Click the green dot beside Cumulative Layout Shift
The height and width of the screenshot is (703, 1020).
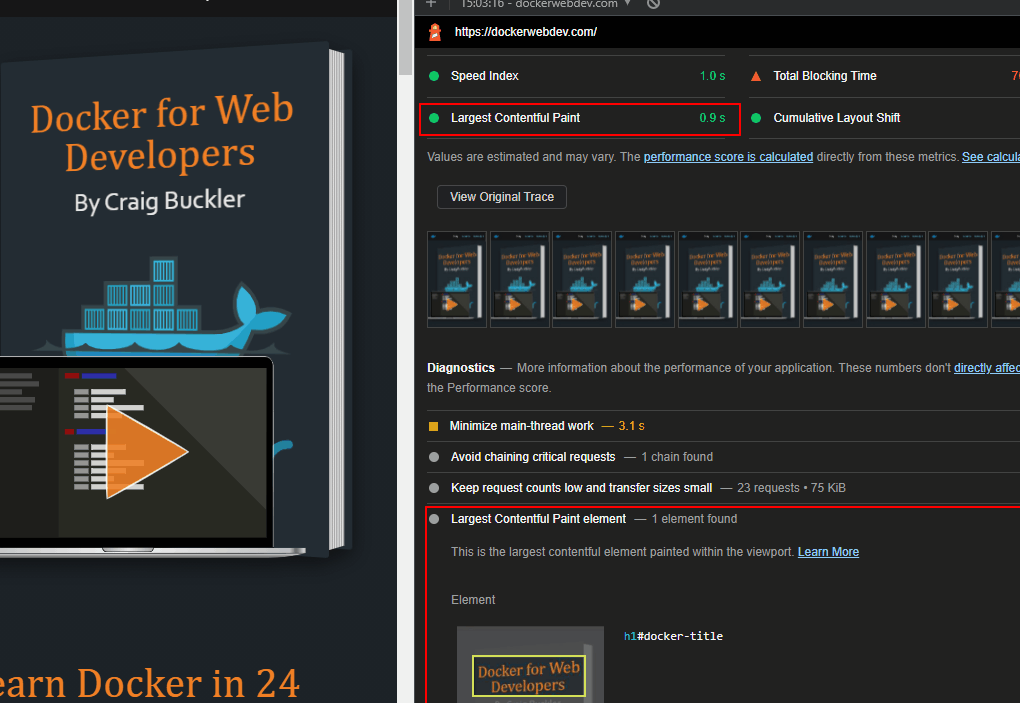tap(756, 118)
